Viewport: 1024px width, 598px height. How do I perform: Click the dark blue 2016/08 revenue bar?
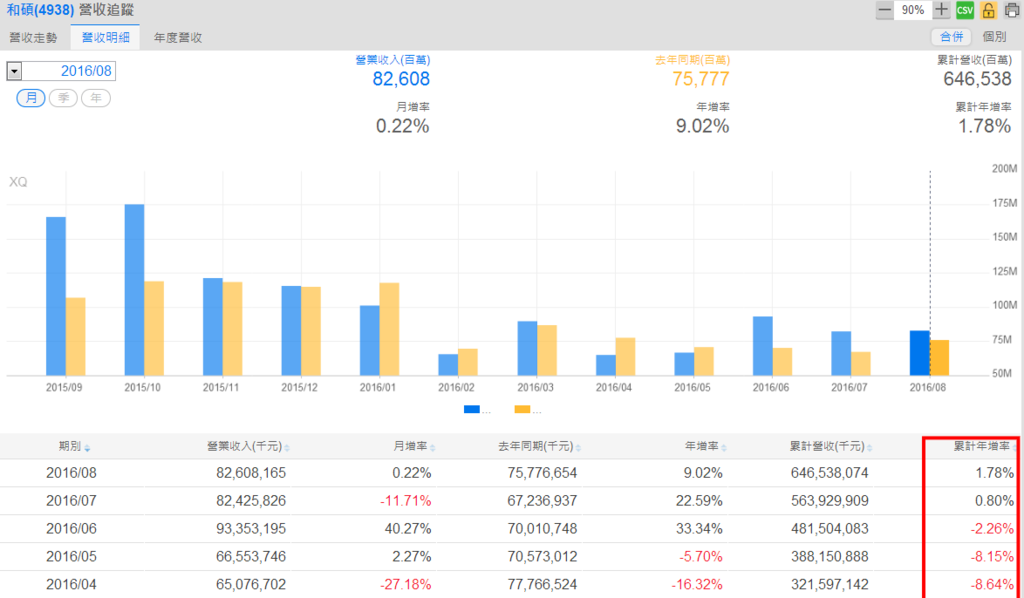coord(920,353)
